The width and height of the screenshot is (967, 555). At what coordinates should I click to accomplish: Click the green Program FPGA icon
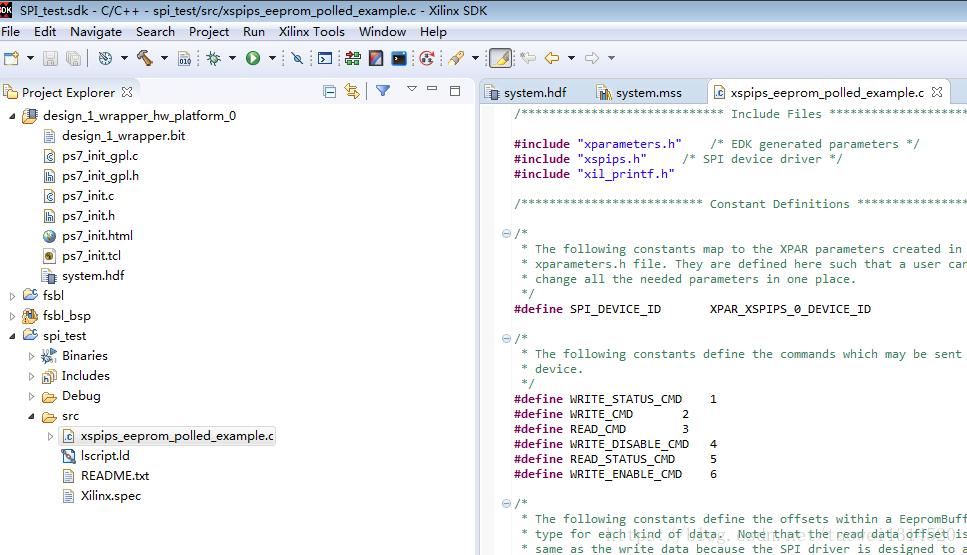click(x=353, y=58)
